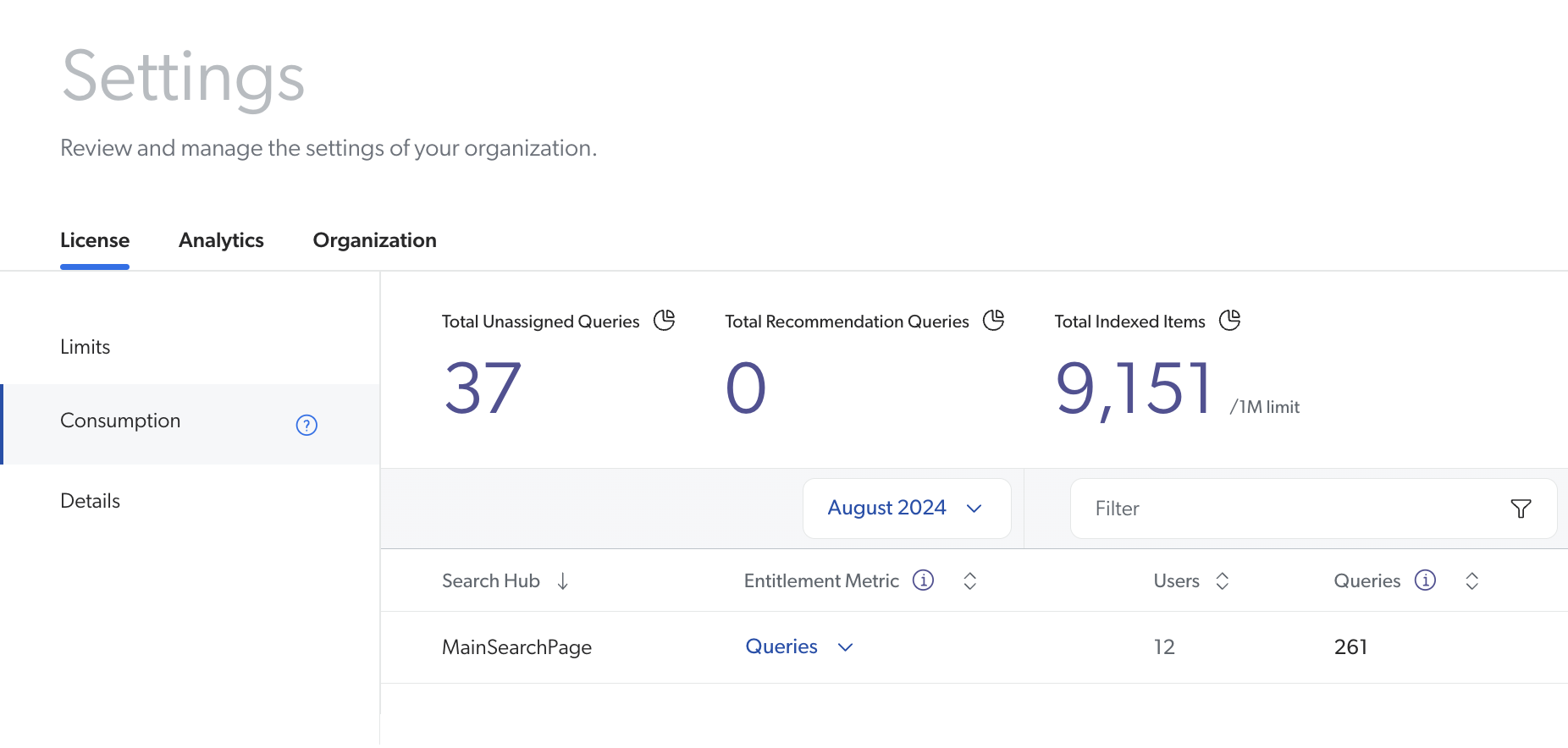Click the Queries value 261
1568x748 pixels.
click(x=1350, y=647)
